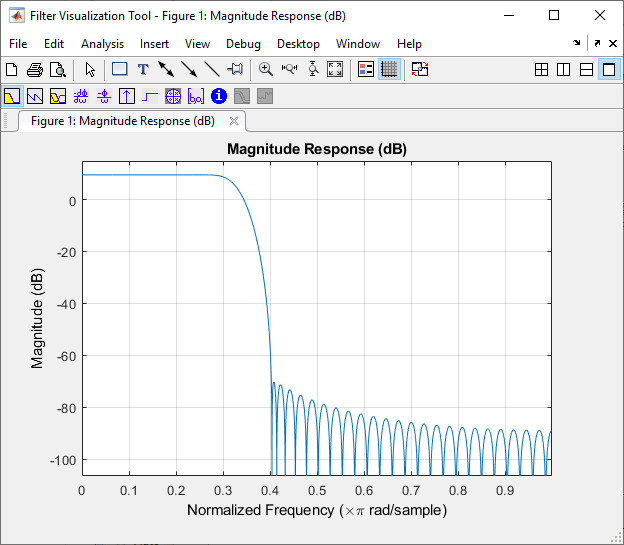
Task: Select the Phase Response icon
Action: tap(35, 96)
